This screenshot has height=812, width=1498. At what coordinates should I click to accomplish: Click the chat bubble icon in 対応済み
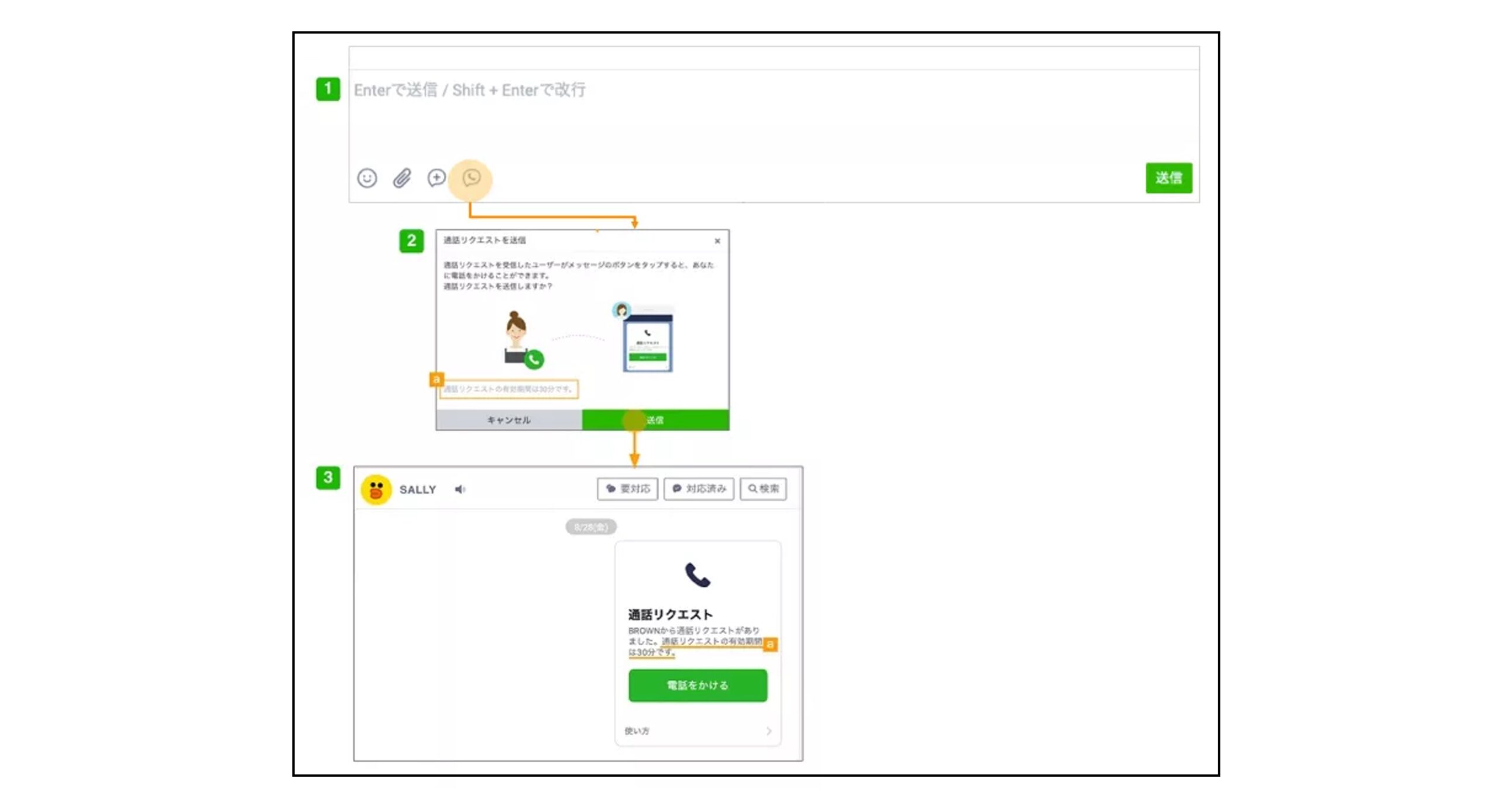coord(678,490)
